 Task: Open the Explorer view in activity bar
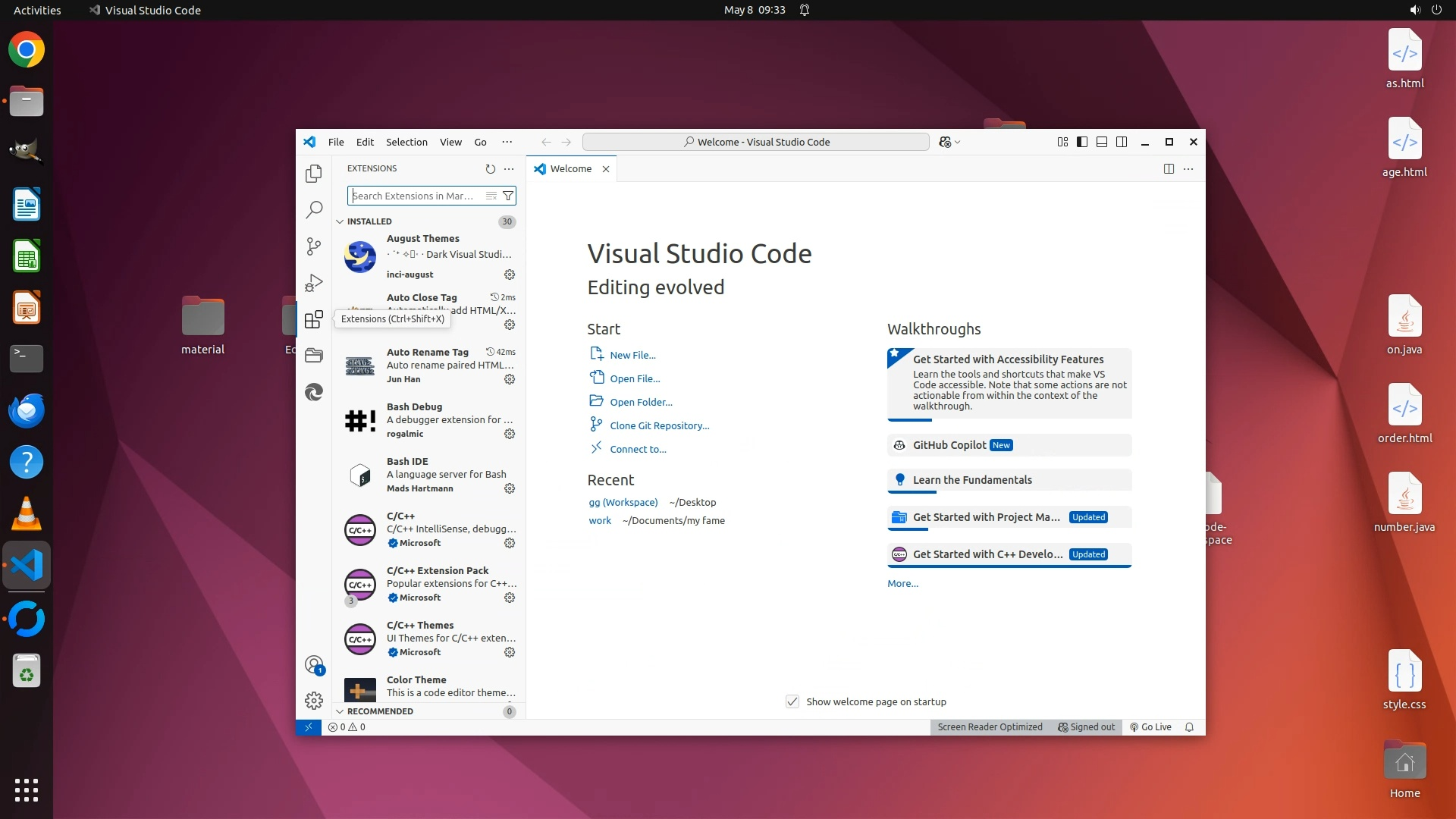point(313,174)
